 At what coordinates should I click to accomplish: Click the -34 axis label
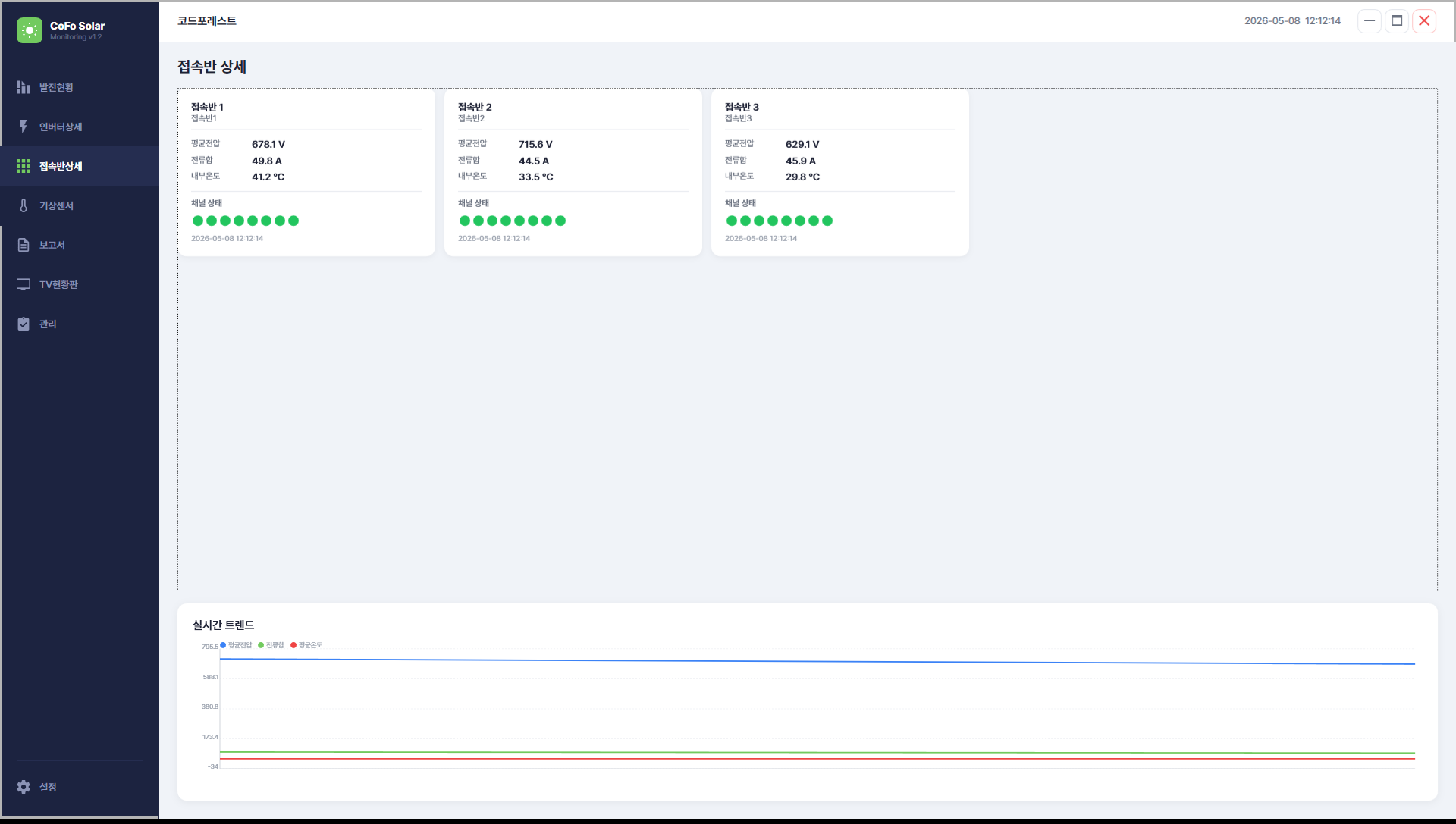(213, 766)
